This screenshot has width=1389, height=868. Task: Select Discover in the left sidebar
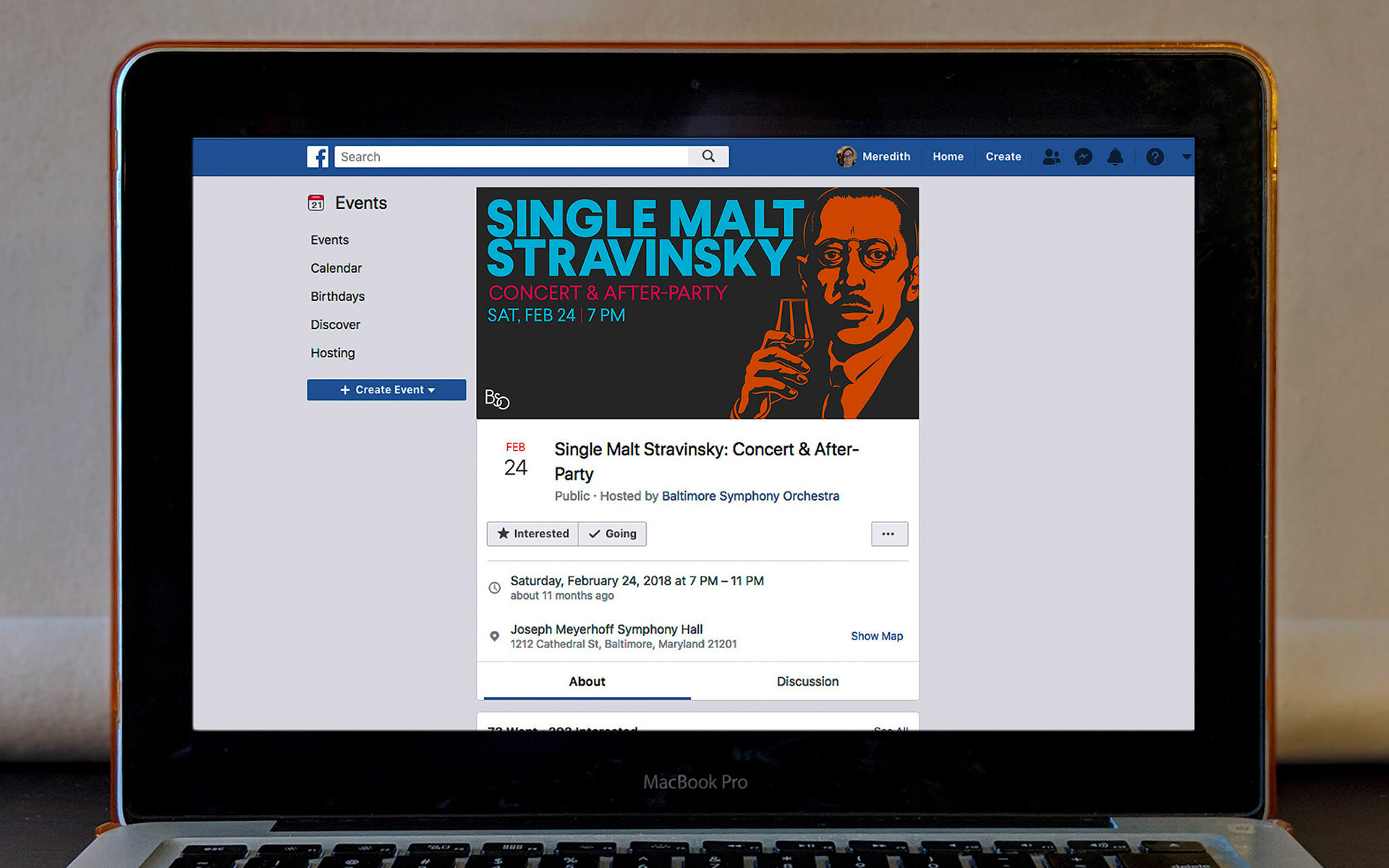click(x=336, y=325)
